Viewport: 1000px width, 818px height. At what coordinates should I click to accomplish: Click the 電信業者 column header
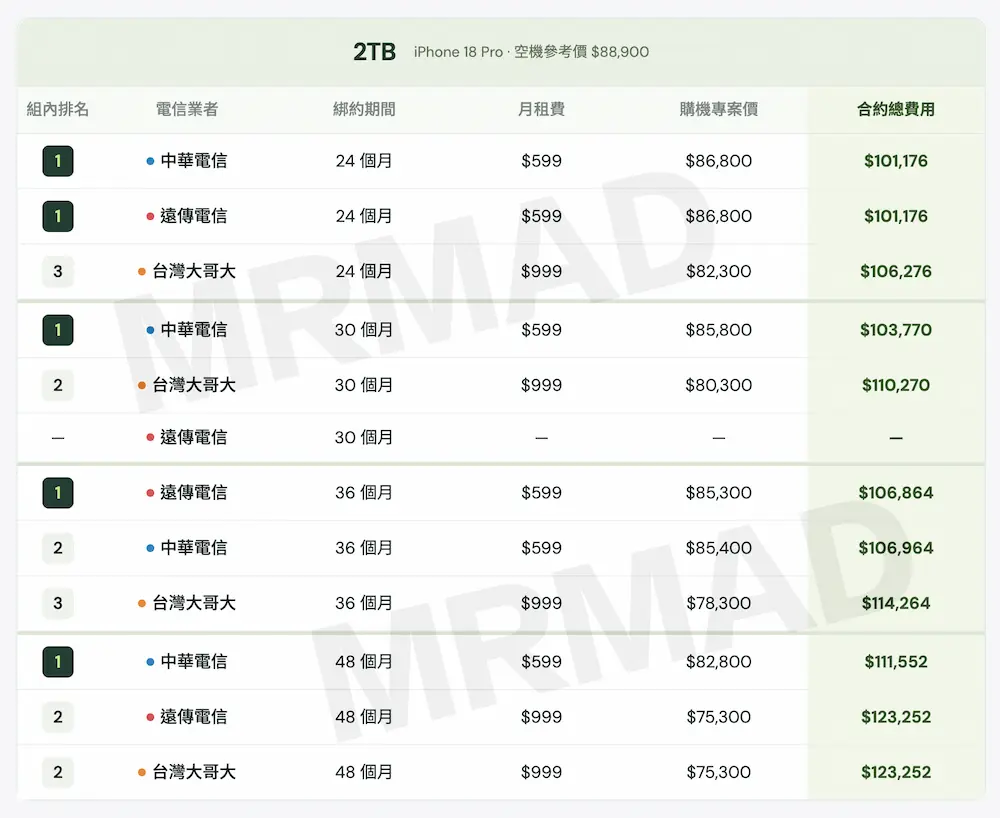tap(187, 109)
